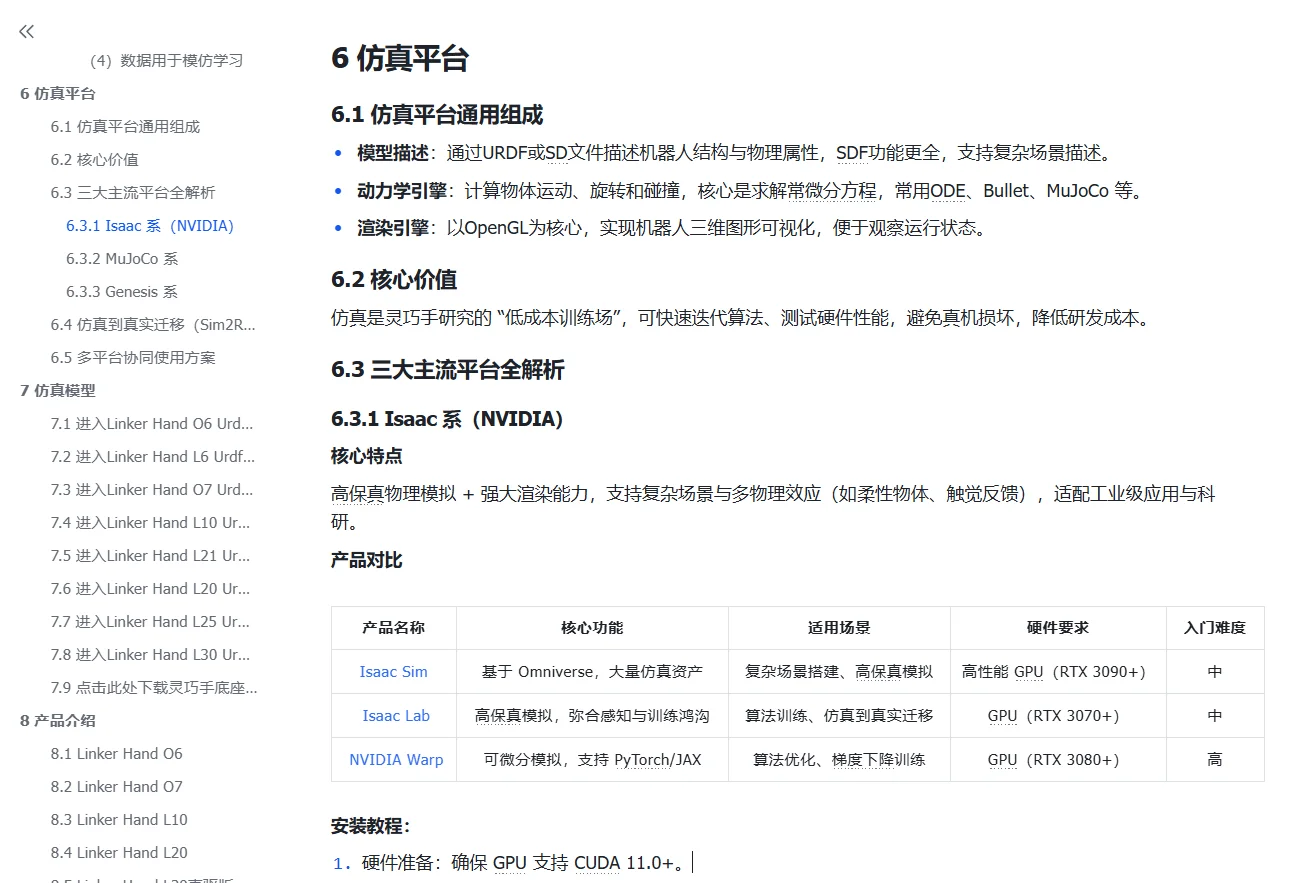Open '7.9 点击此处下载灵巧手底座' outline entry

[x=154, y=687]
